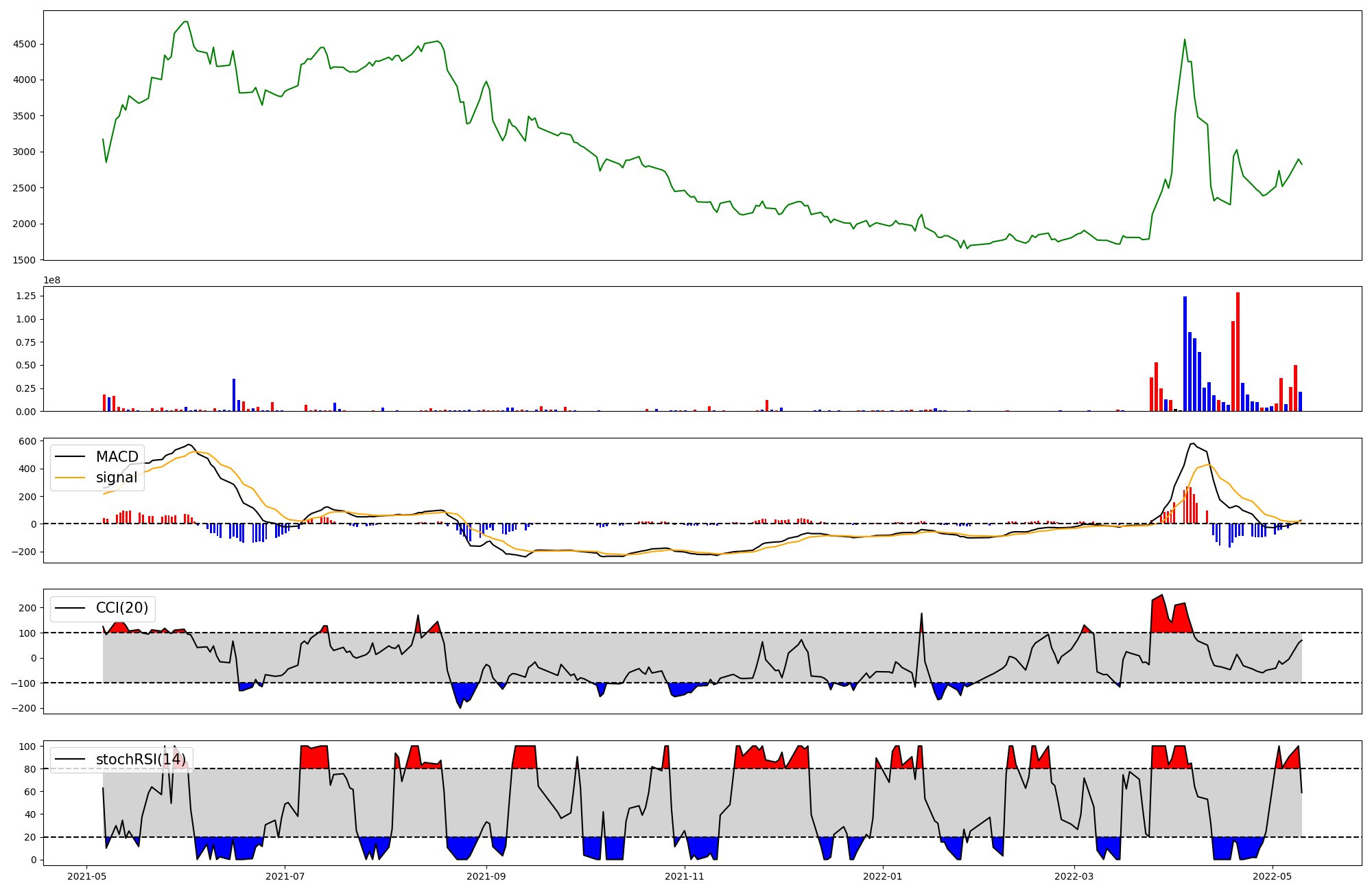Image resolution: width=1372 pixels, height=892 pixels.
Task: Click the 1e8 exponent label above volume chart
Action: pyautogui.click(x=52, y=280)
